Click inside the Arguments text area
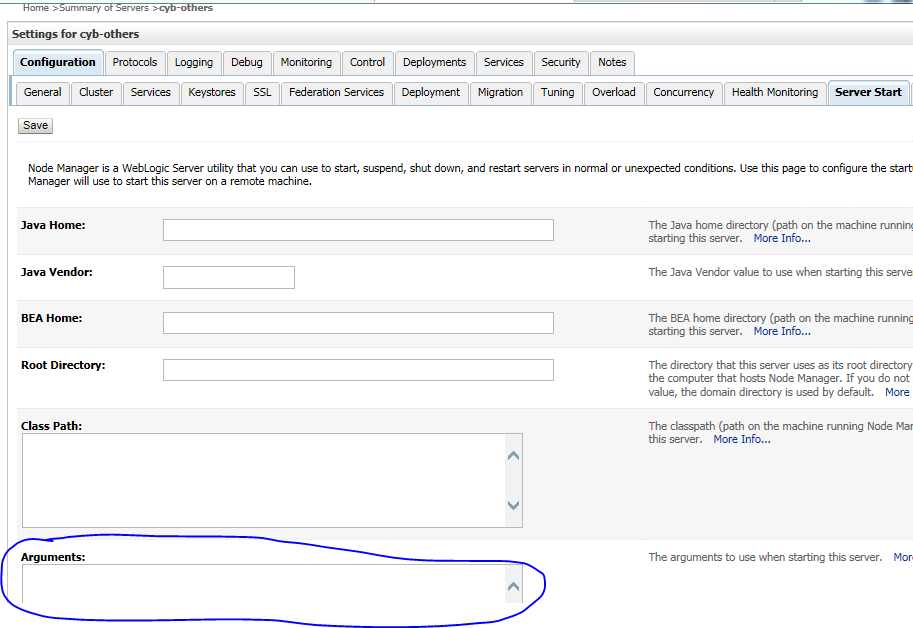The image size is (913, 628). click(263, 584)
